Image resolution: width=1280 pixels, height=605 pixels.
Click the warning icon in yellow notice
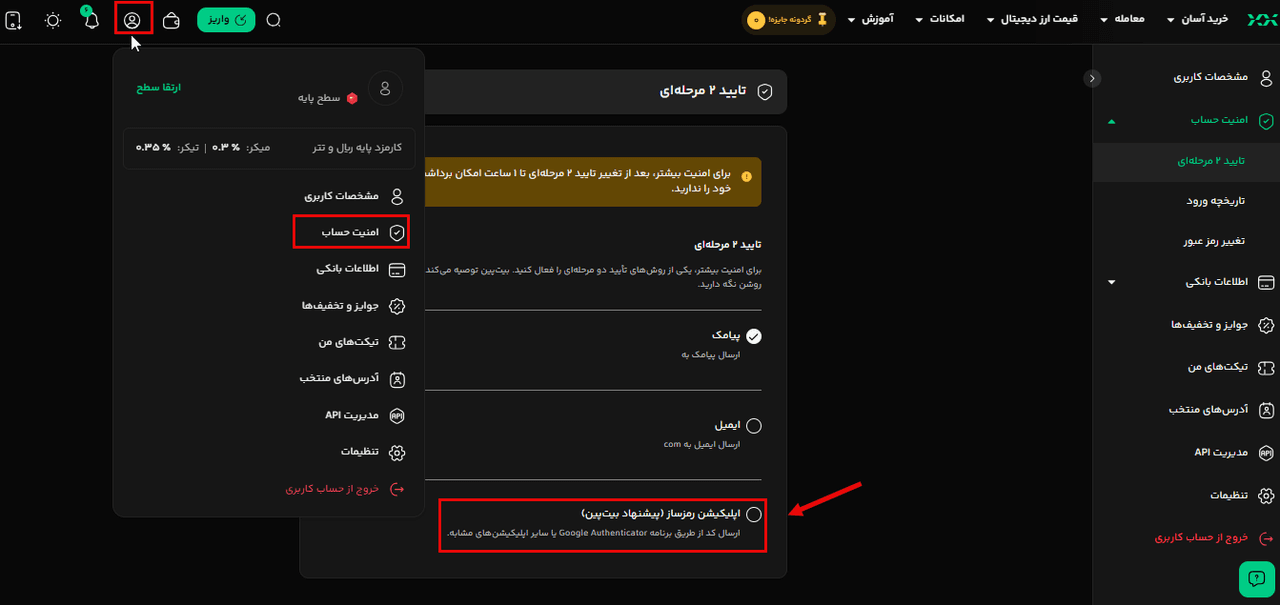coord(746,177)
